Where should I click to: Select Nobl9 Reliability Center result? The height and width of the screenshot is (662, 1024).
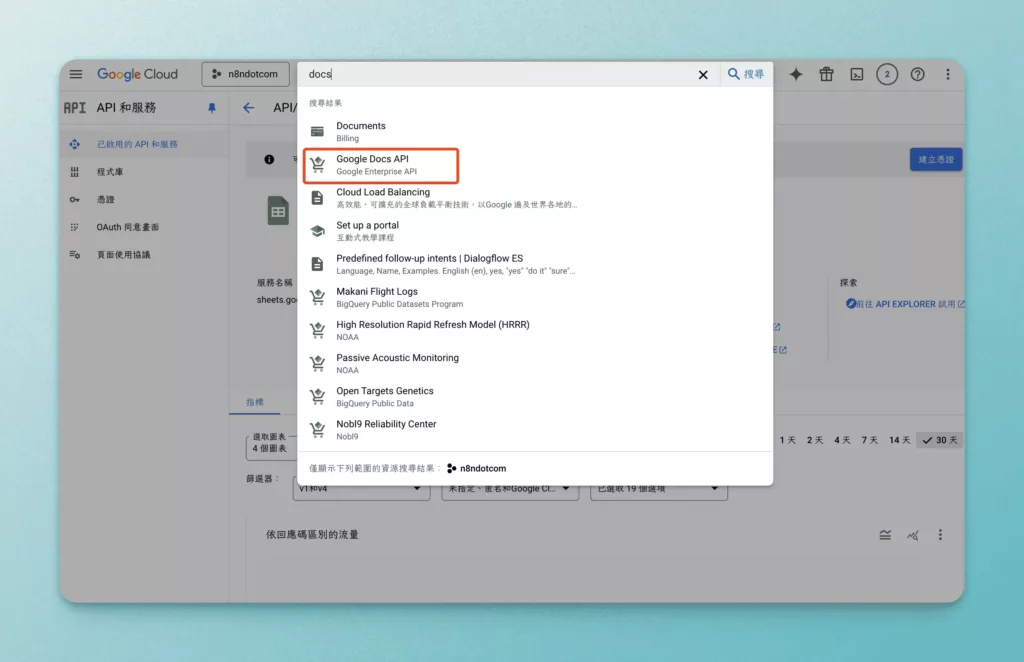(x=535, y=430)
